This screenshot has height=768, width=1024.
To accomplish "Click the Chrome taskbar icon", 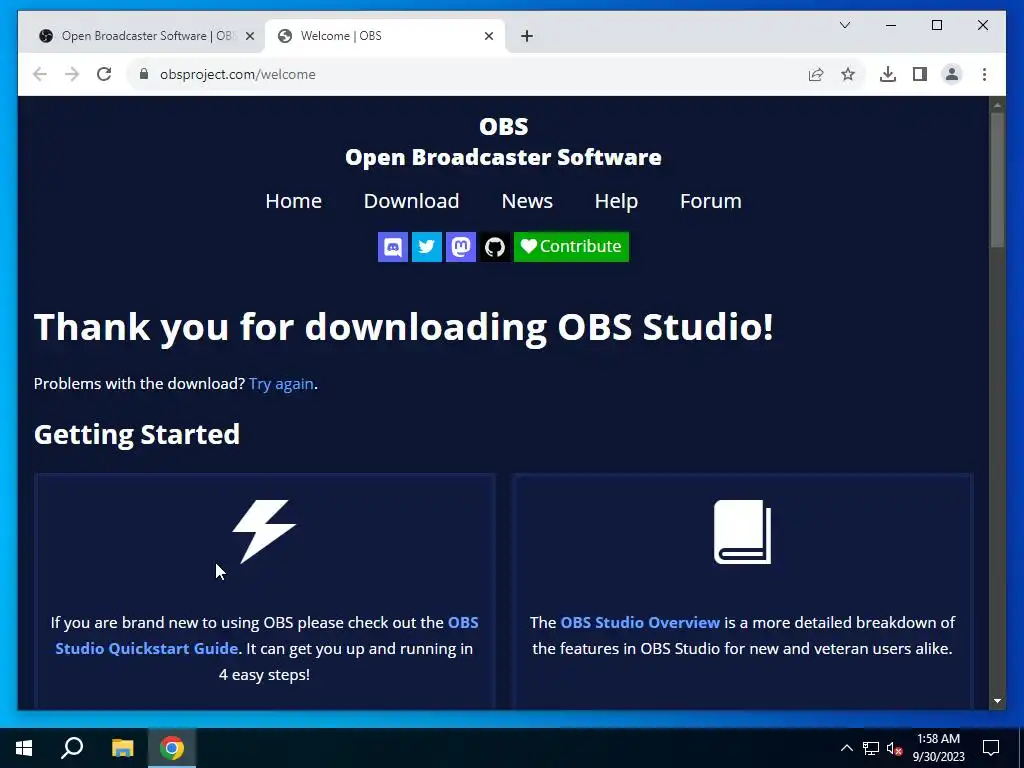I will click(x=172, y=748).
